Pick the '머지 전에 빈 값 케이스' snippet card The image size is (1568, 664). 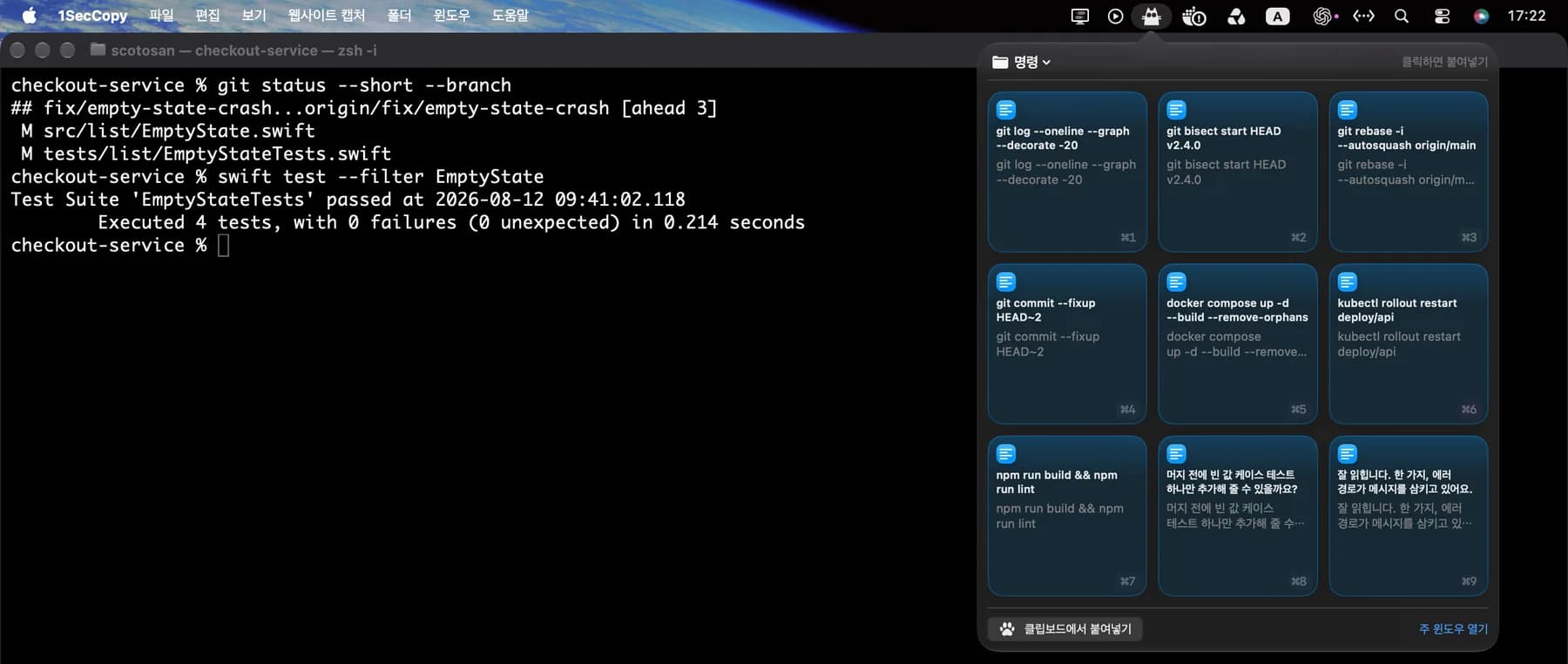point(1238,516)
